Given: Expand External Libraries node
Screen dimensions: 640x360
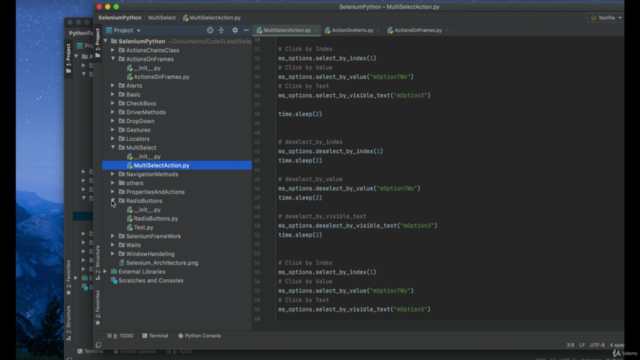Looking at the screenshot, I should coord(106,271).
